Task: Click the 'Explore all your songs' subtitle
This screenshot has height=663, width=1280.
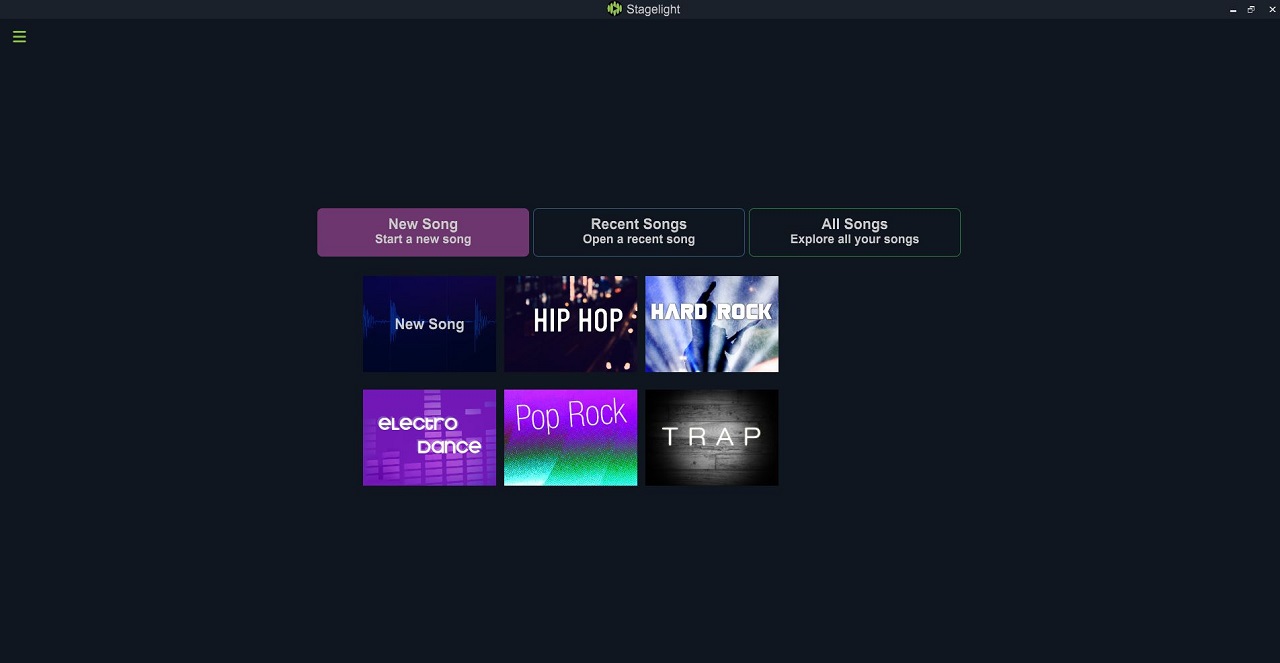Action: click(x=855, y=240)
